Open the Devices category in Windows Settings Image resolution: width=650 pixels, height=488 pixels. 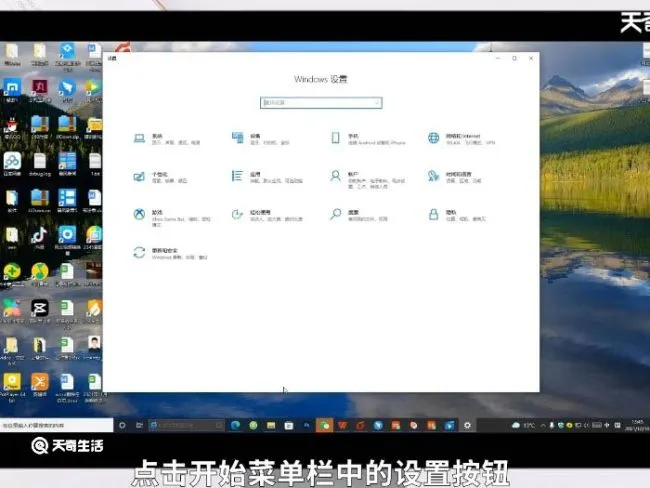pos(261,139)
